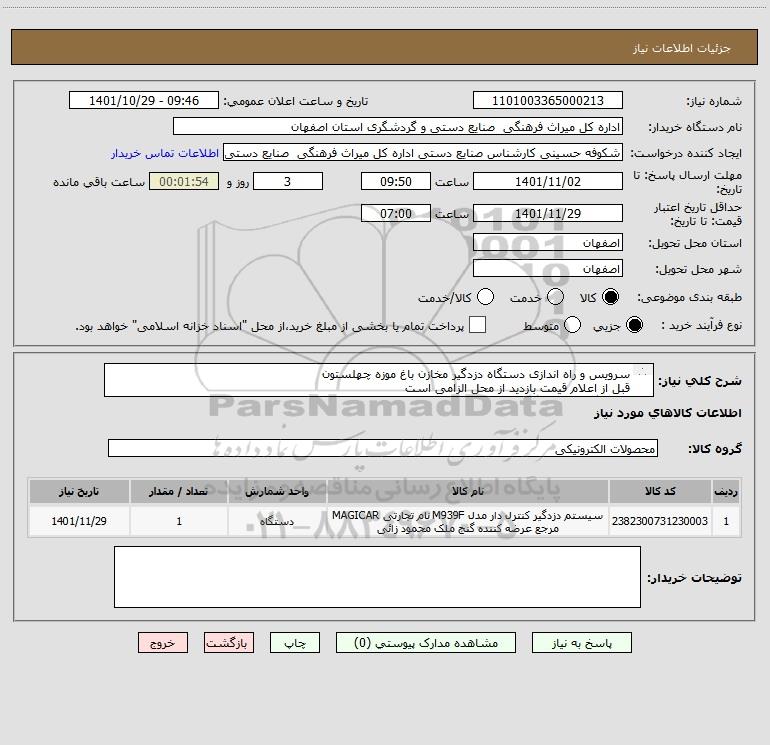Screen dimensions: 770x745
Task: Click the دستگاه unit cell
Action: tap(277, 521)
